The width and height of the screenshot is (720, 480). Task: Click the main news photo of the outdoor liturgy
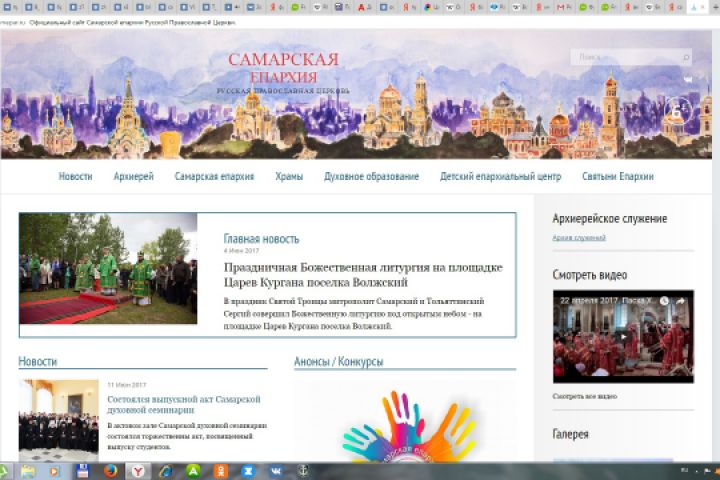click(x=108, y=269)
